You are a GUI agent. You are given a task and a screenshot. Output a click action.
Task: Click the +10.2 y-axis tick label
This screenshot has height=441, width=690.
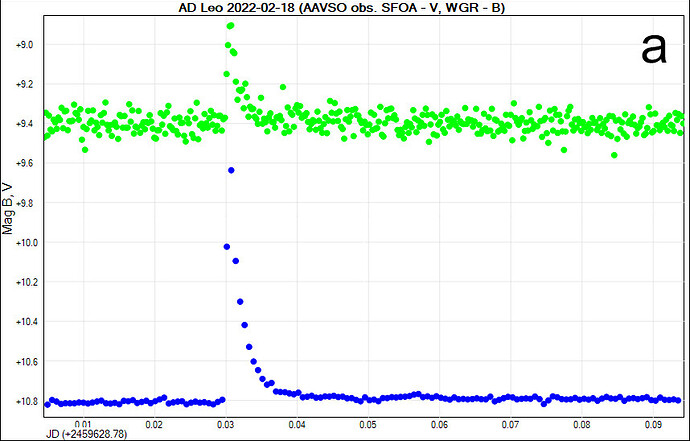pyautogui.click(x=24, y=282)
